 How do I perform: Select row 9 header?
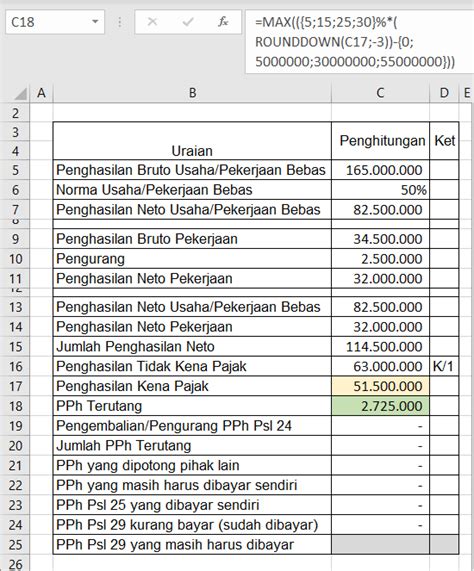(15, 239)
